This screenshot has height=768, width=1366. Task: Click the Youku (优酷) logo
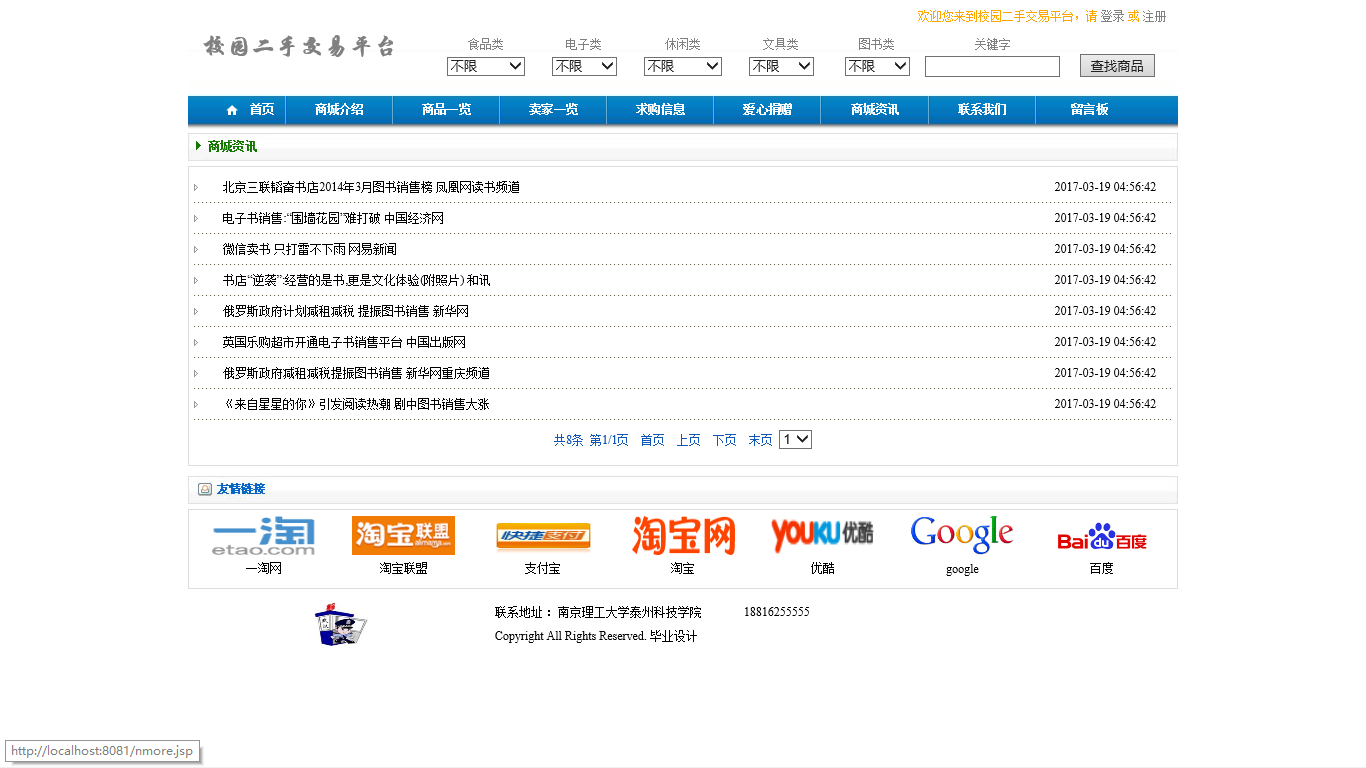822,535
